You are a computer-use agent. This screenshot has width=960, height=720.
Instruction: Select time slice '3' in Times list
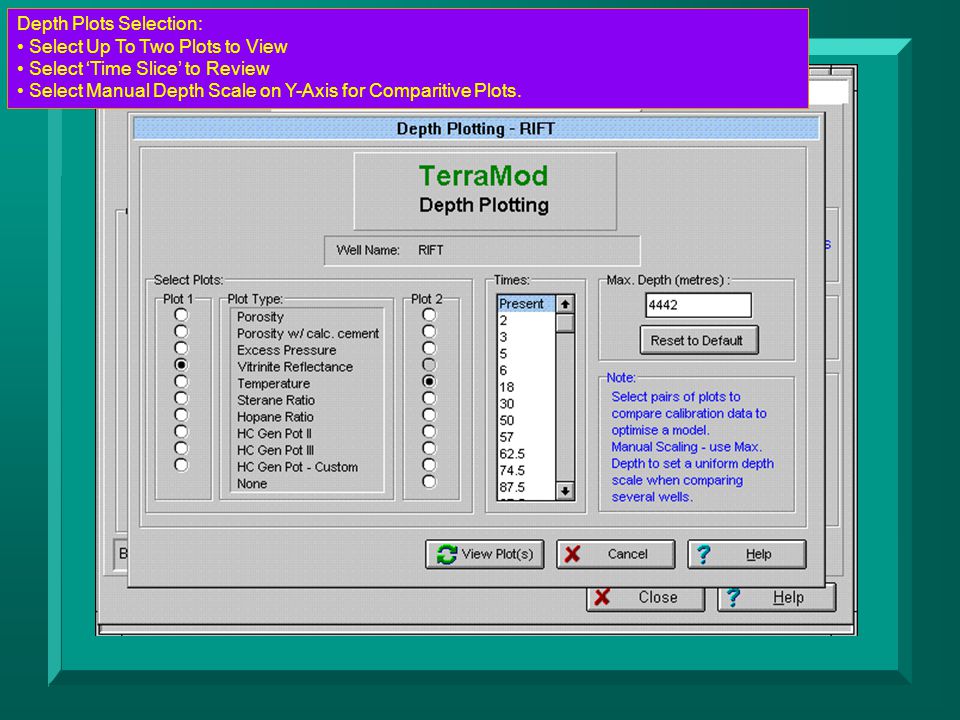526,337
